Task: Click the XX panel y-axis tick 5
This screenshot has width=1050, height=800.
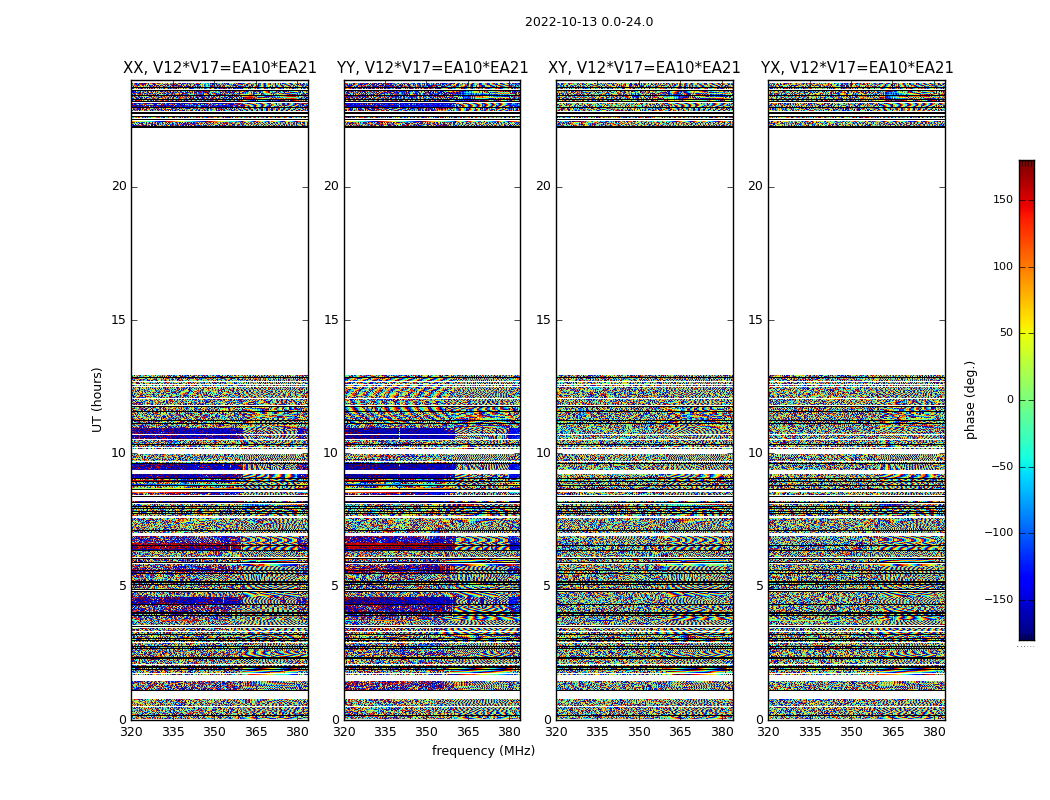Action: (123, 586)
